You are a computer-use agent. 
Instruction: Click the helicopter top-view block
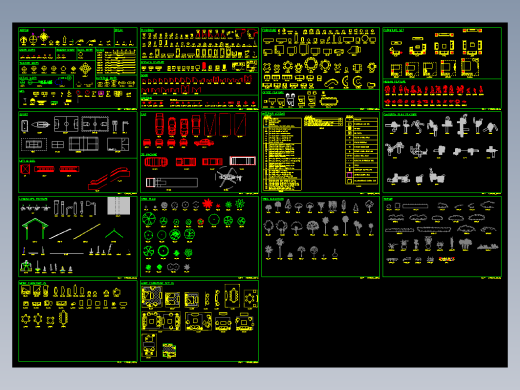pos(229,177)
